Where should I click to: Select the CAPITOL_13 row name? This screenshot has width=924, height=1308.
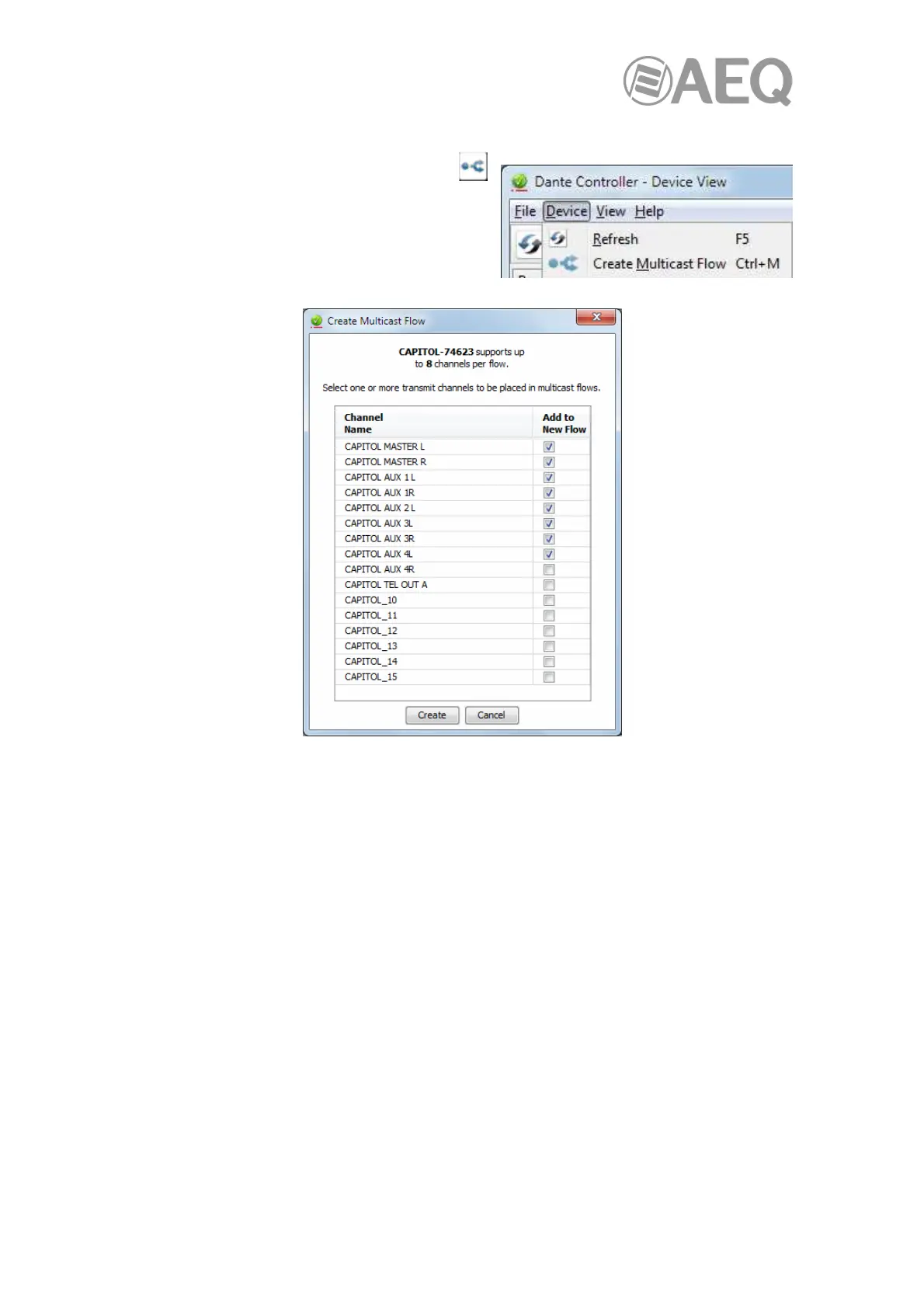click(x=370, y=646)
